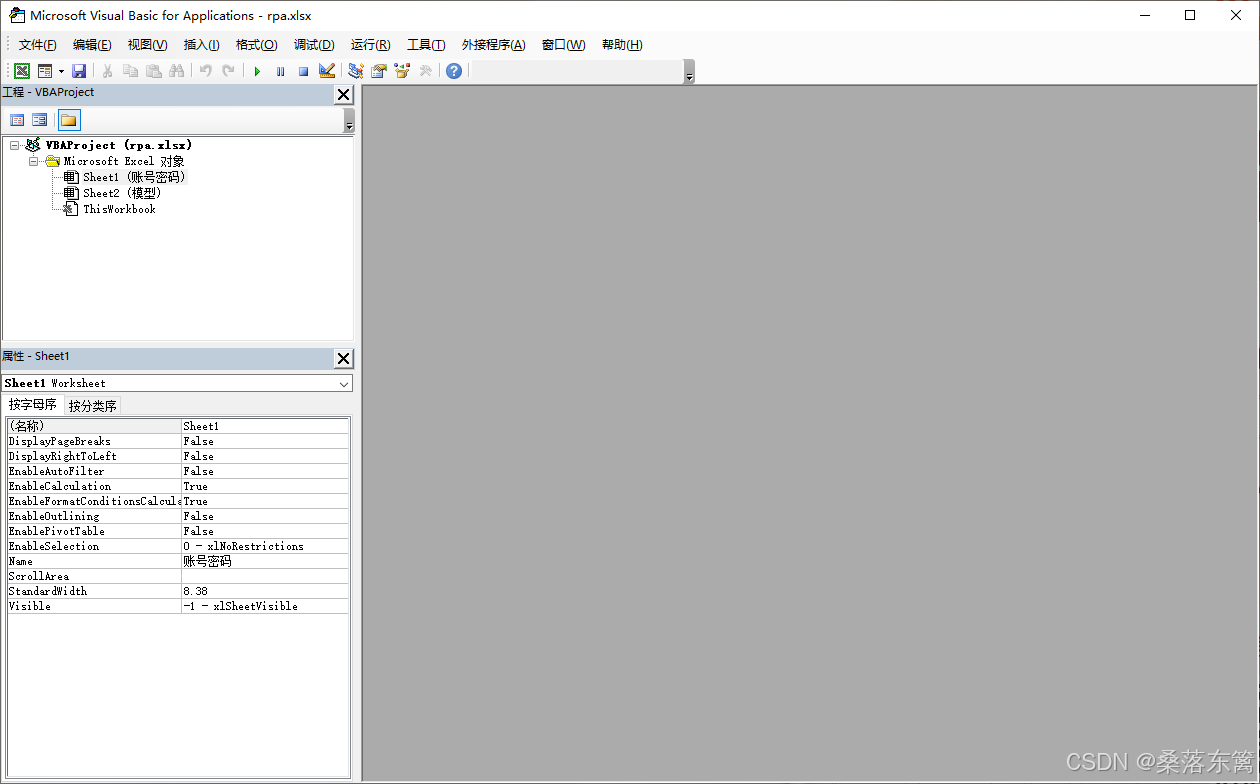Click Visible value xlSheetVisible
Image resolution: width=1260 pixels, height=784 pixels.
coord(265,606)
